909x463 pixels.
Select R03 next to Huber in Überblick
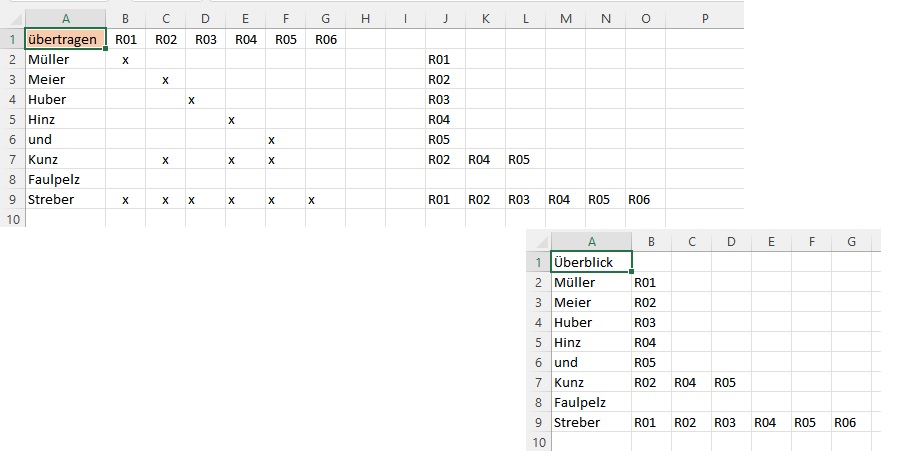(652, 322)
